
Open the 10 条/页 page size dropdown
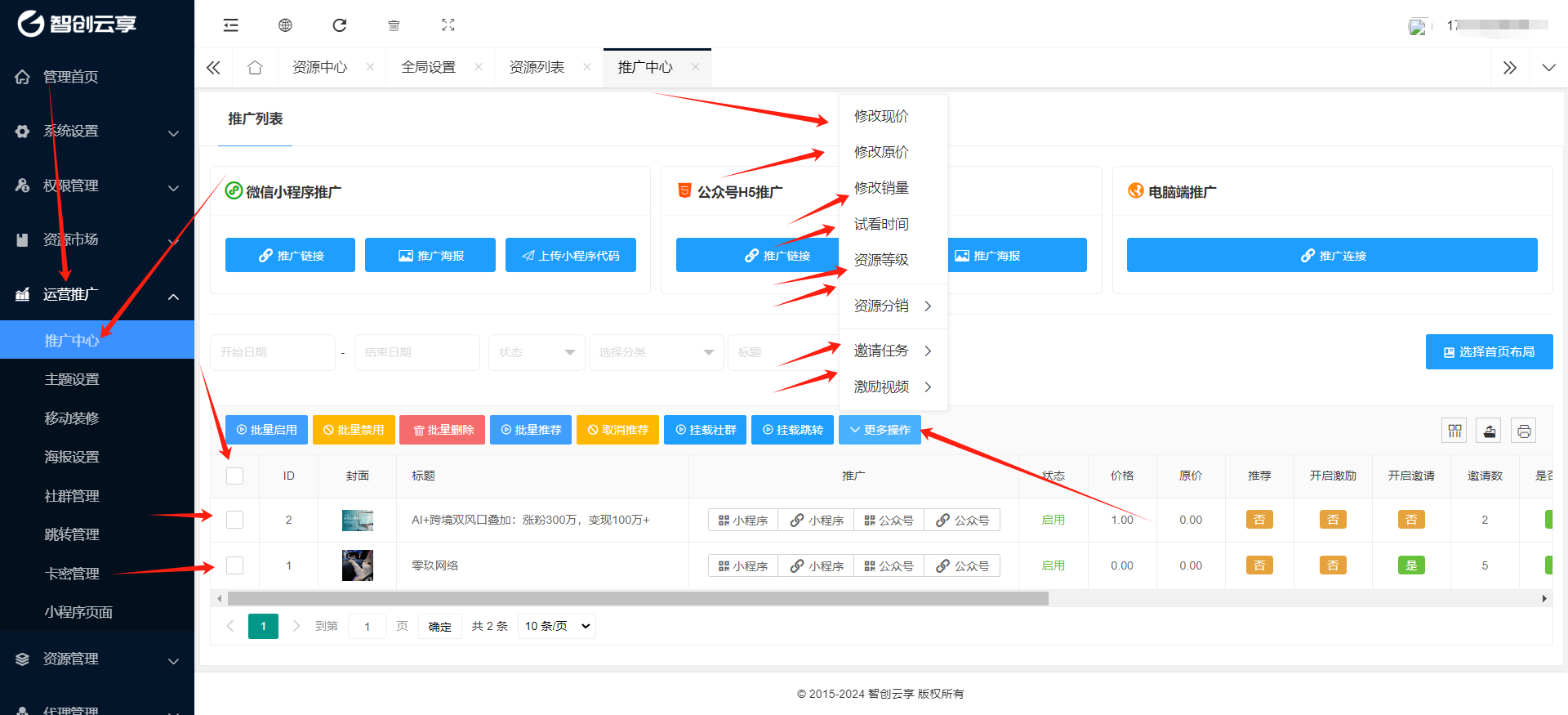[x=557, y=626]
